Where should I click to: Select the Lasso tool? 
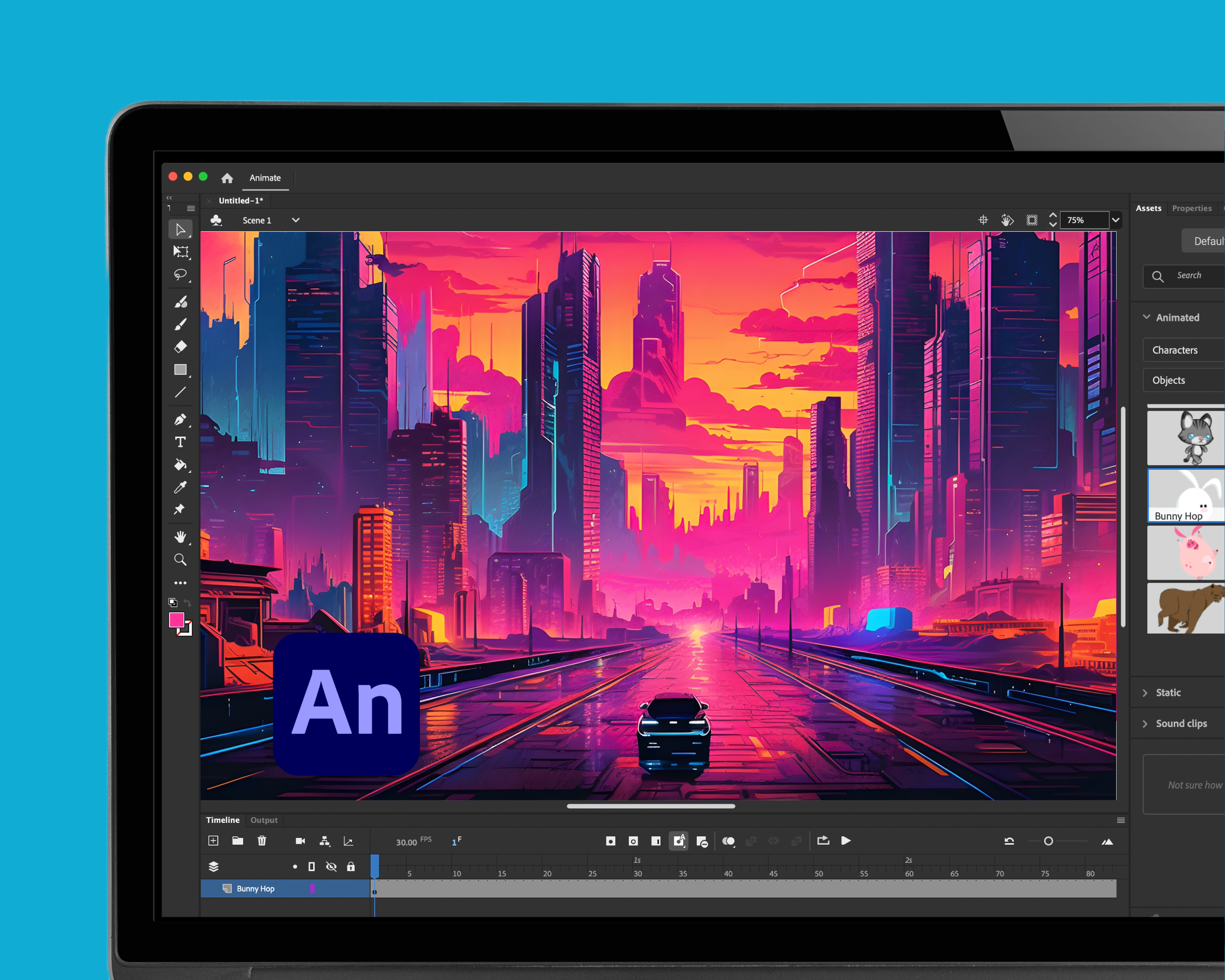pos(180,275)
